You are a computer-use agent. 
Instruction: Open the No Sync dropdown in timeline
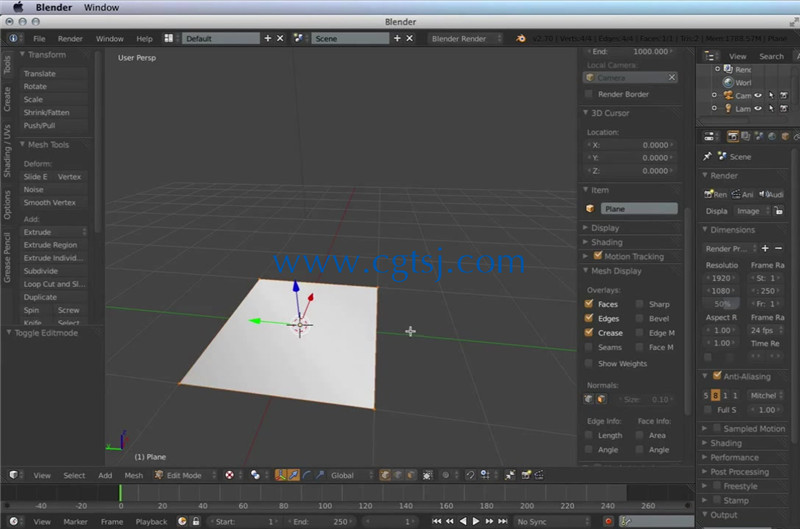coord(553,521)
